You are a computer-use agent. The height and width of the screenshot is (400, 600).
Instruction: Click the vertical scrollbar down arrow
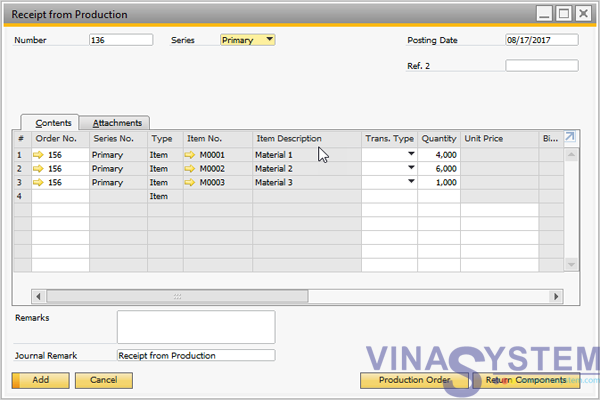(x=571, y=264)
